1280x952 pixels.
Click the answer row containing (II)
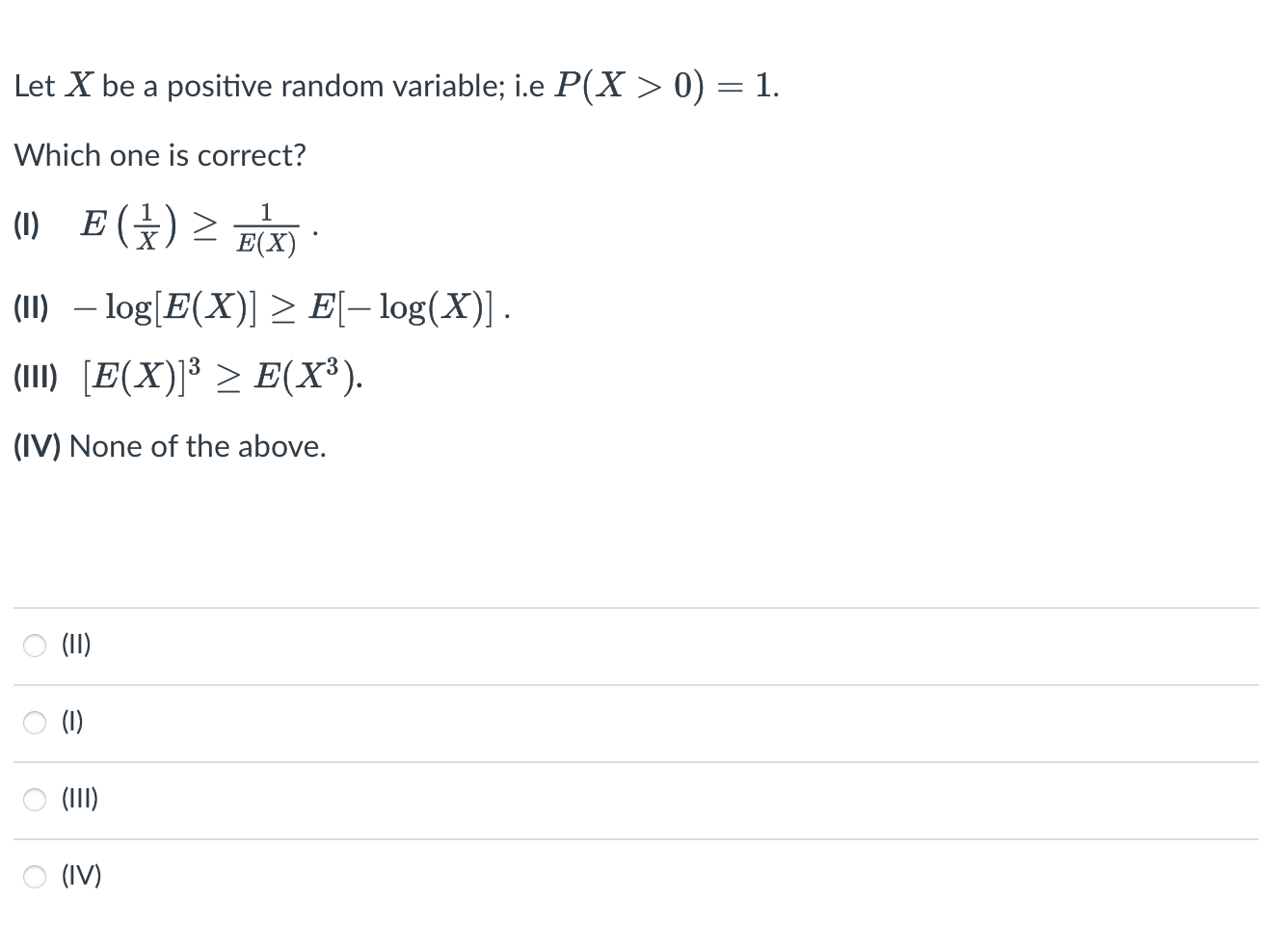click(386, 646)
